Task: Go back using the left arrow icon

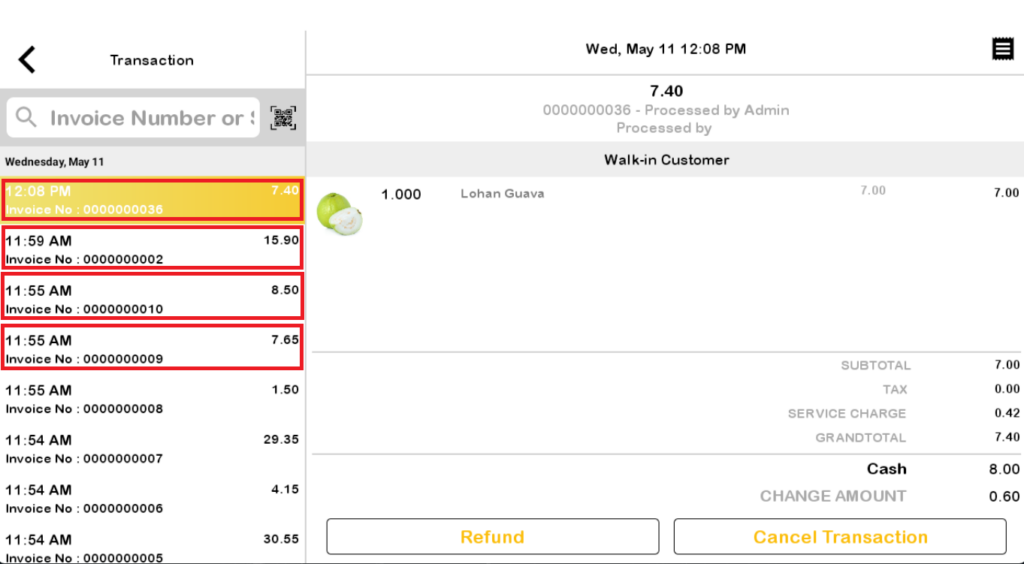Action: pyautogui.click(x=27, y=59)
